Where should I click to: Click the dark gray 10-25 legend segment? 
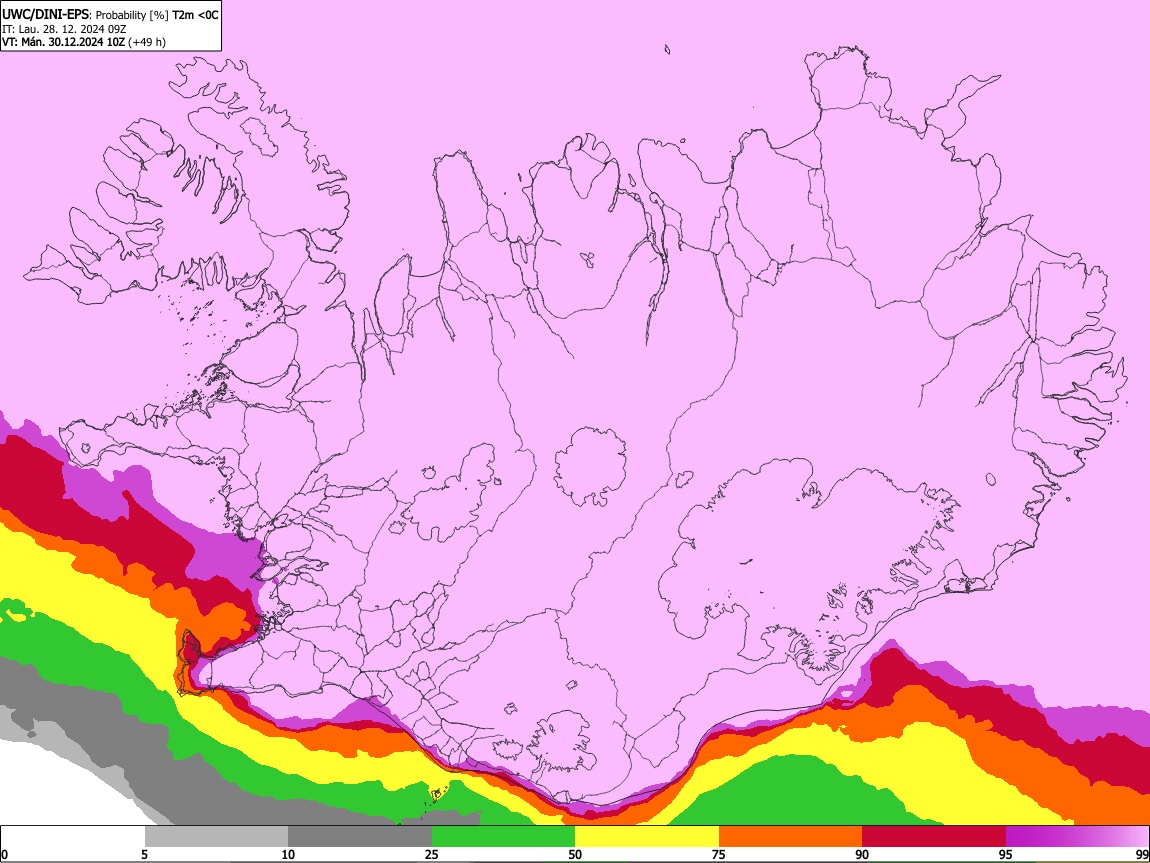[x=360, y=837]
